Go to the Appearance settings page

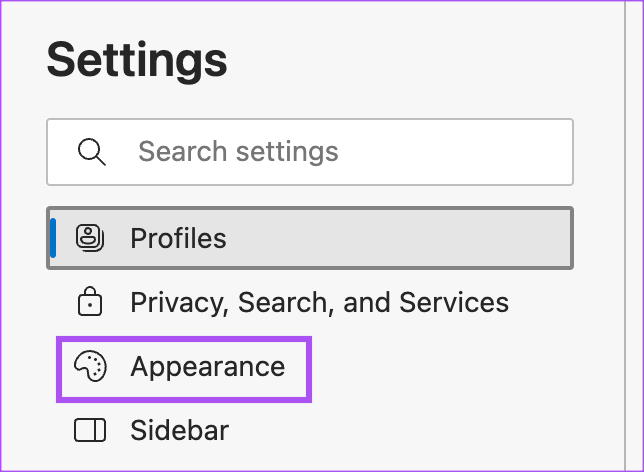pos(207,367)
